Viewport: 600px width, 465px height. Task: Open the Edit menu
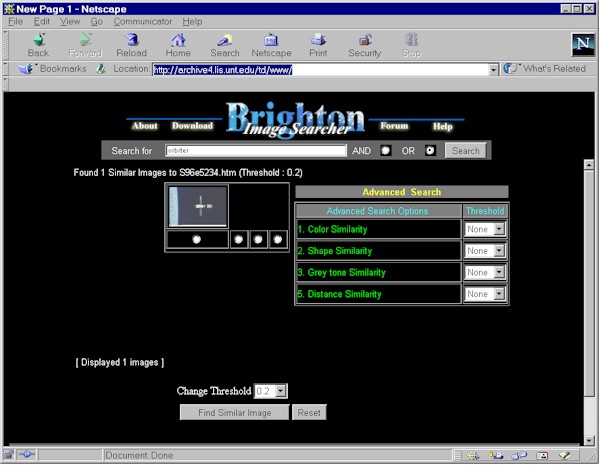coord(42,21)
